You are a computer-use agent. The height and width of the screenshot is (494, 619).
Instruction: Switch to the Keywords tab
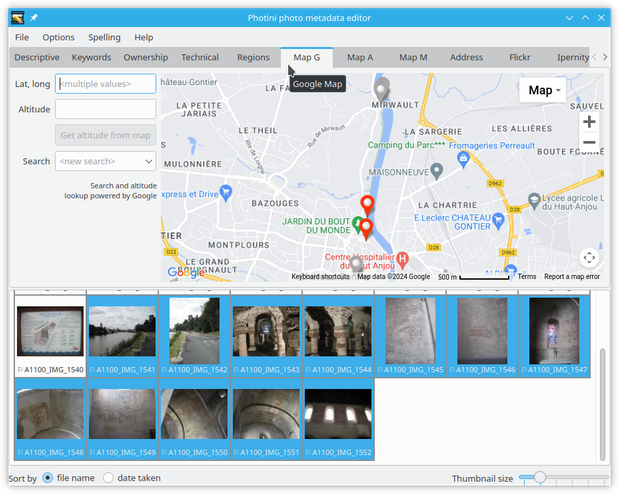pos(91,57)
